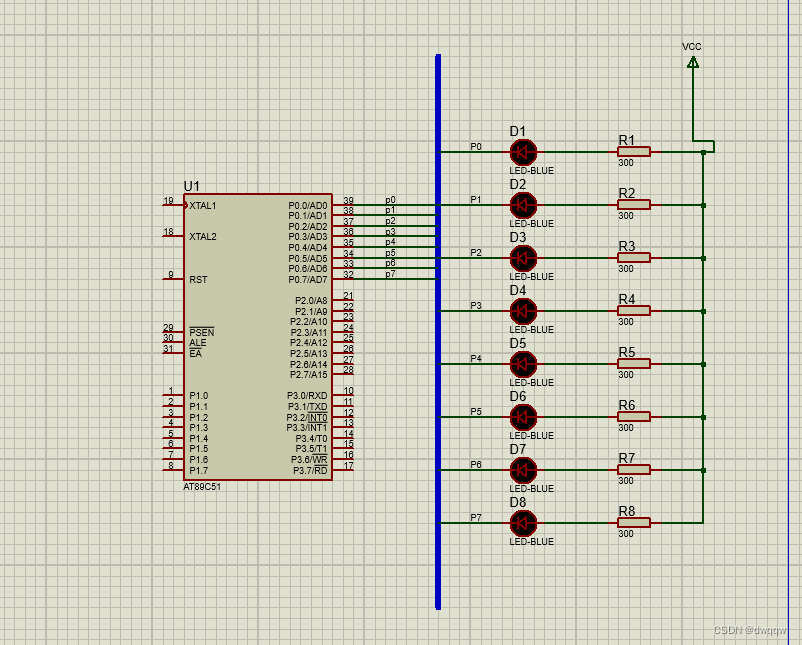Image resolution: width=802 pixels, height=645 pixels.
Task: Click pin number 19 at XTAL1
Action: pyautogui.click(x=168, y=201)
